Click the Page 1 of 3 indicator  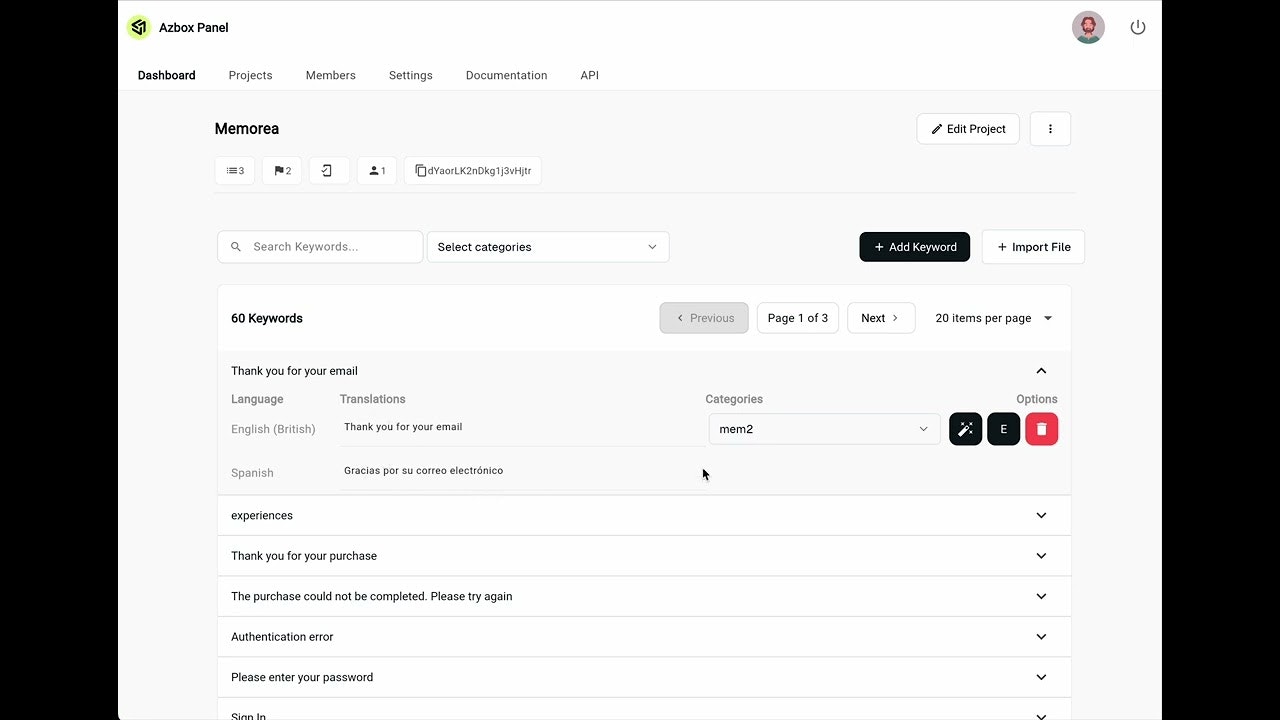click(798, 318)
